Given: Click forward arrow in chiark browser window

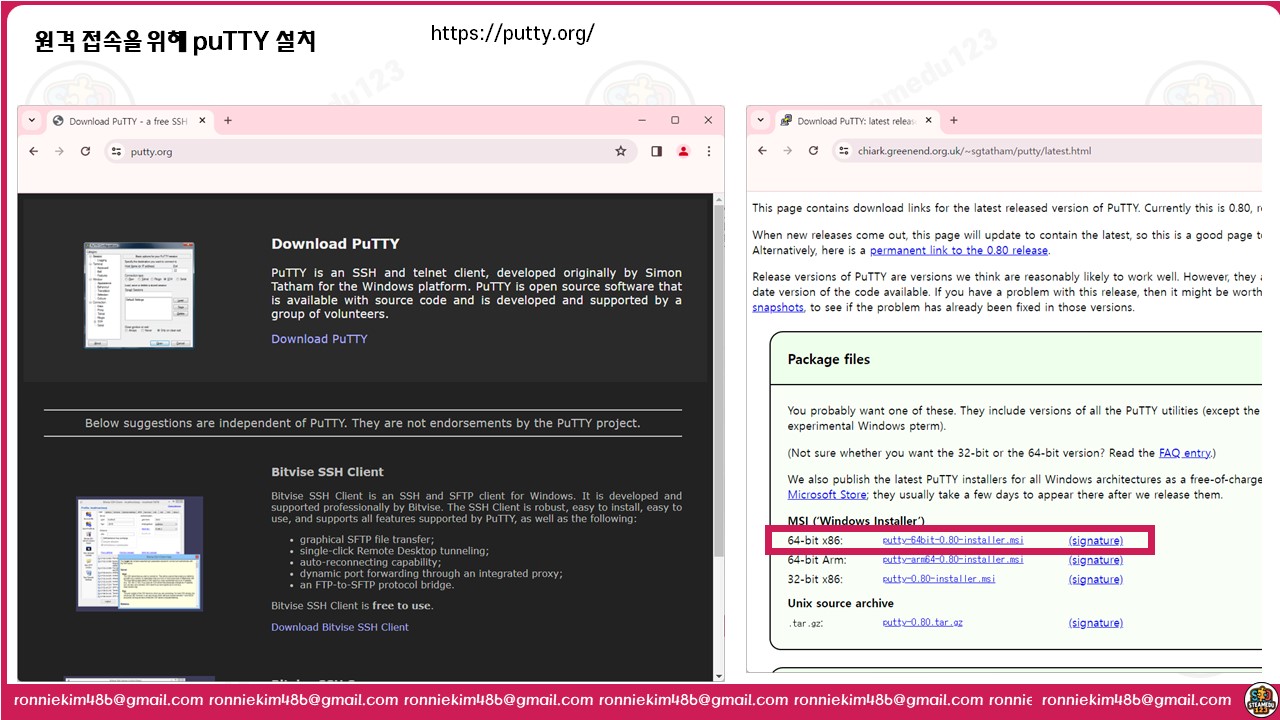Looking at the screenshot, I should pyautogui.click(x=788, y=151).
